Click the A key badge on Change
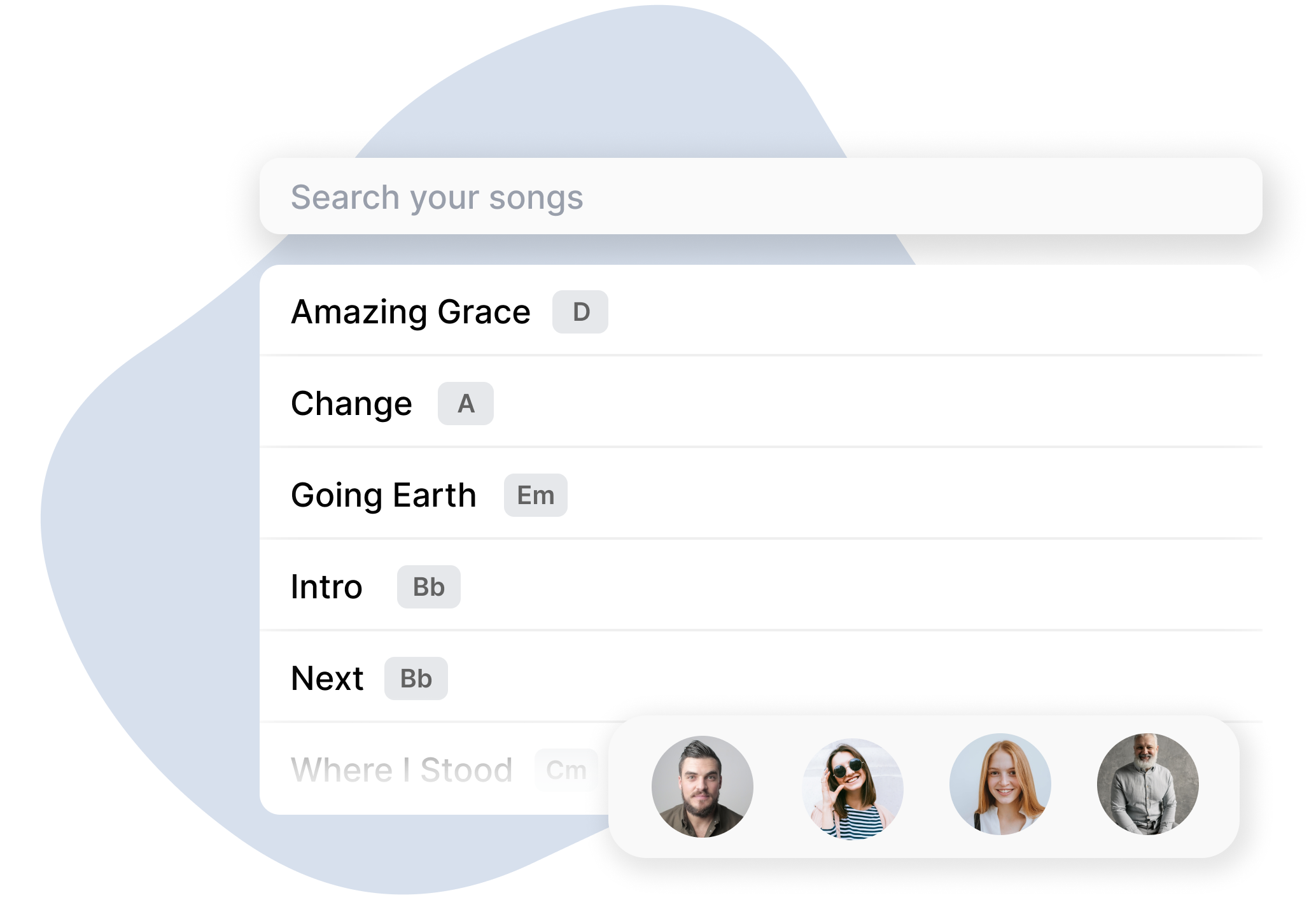The width and height of the screenshot is (1316, 914). point(465,403)
